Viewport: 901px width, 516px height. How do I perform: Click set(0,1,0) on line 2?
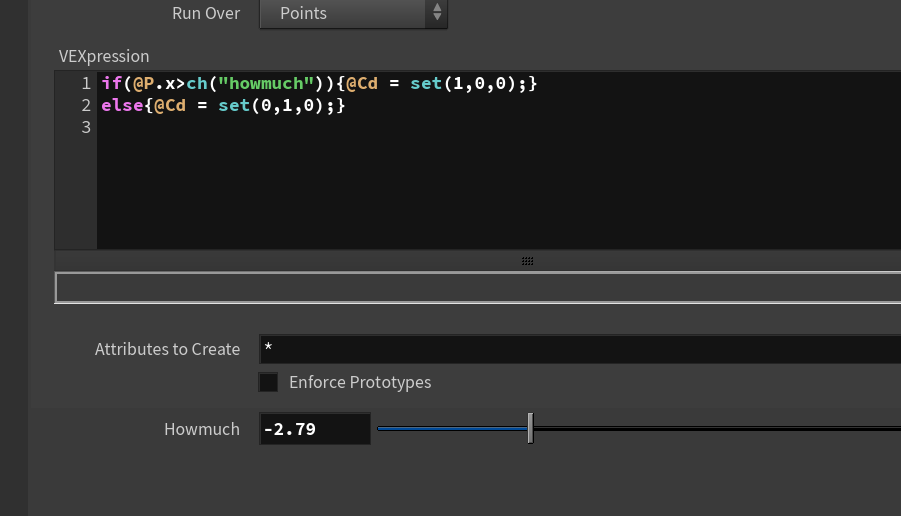pyautogui.click(x=271, y=105)
